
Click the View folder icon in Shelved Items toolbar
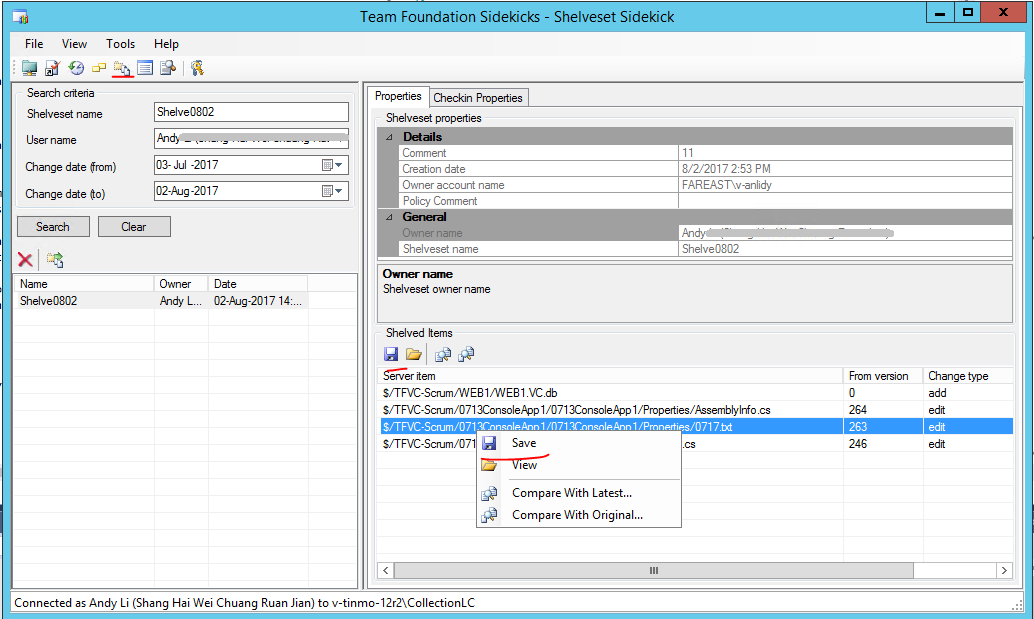pos(413,355)
